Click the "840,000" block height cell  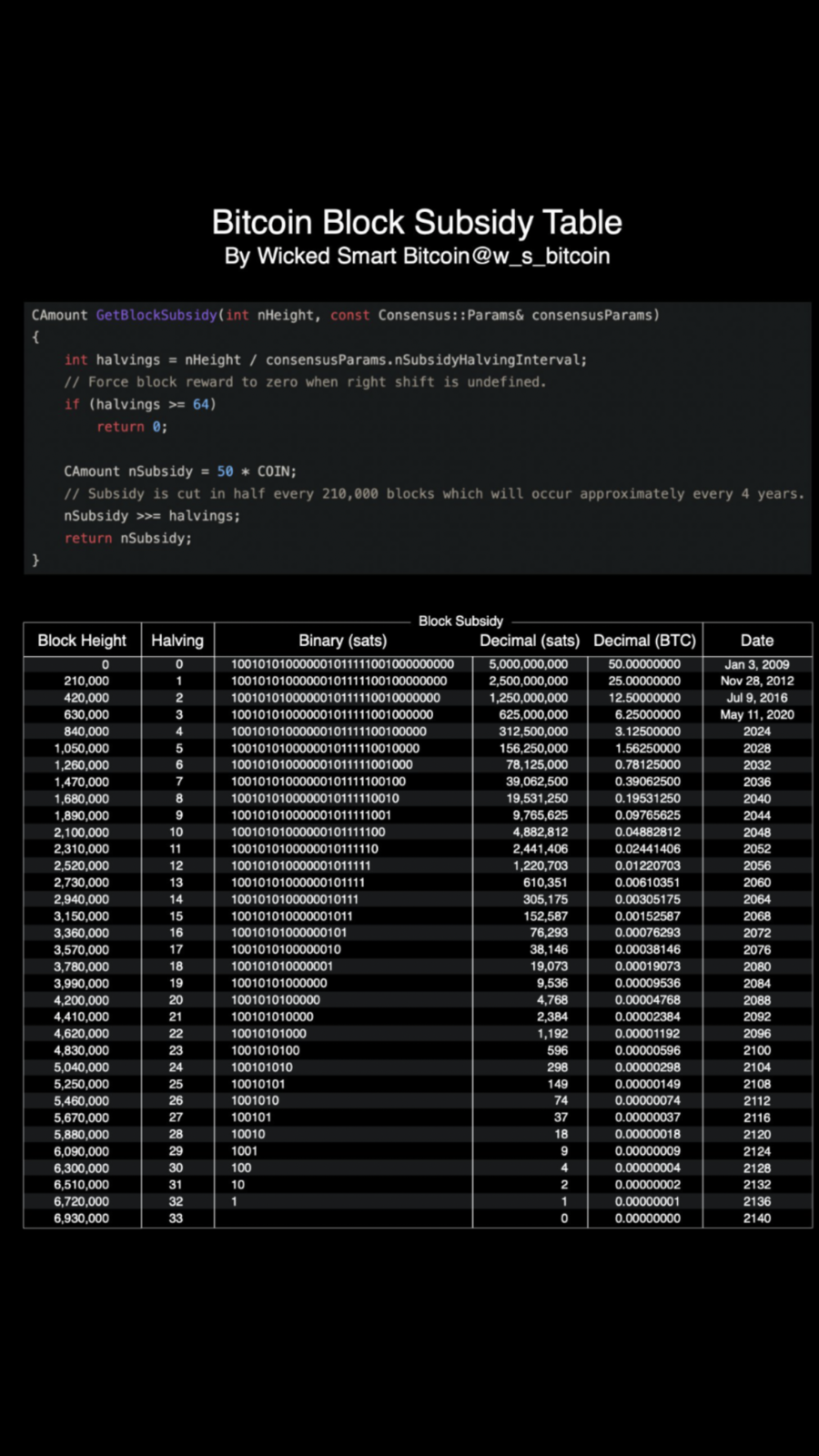[x=86, y=732]
